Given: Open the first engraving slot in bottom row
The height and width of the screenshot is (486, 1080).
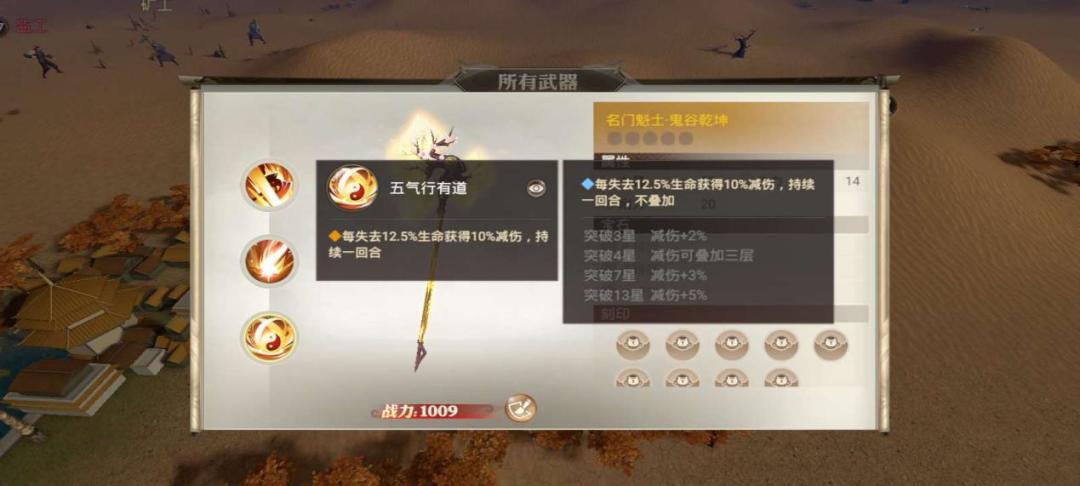Looking at the screenshot, I should click(x=632, y=377).
